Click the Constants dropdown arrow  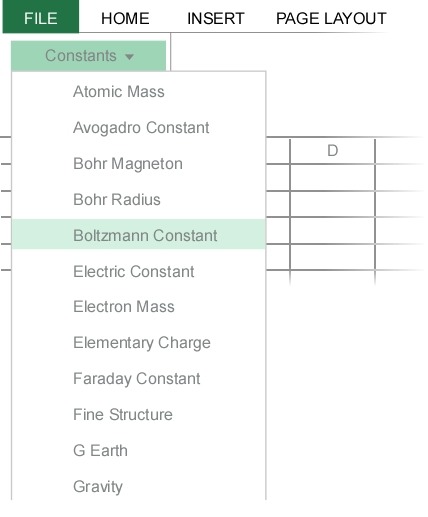click(129, 57)
